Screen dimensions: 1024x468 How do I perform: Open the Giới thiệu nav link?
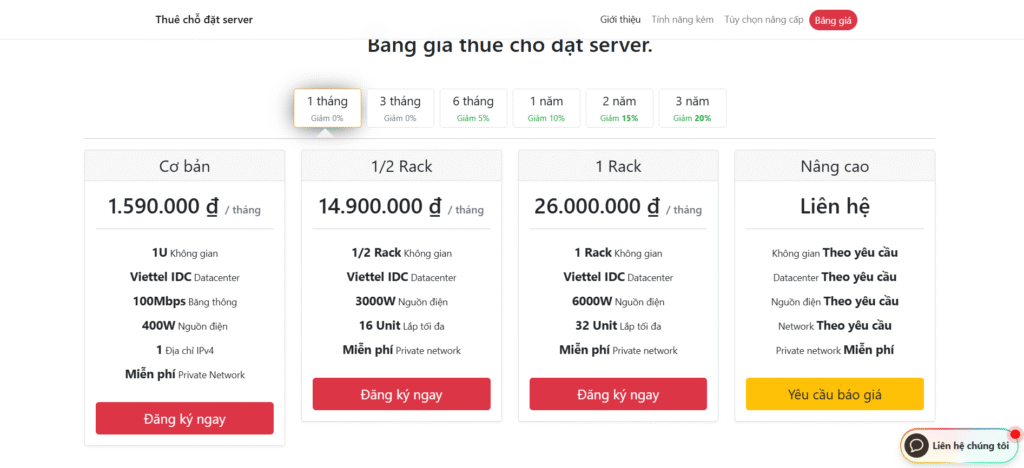point(620,20)
